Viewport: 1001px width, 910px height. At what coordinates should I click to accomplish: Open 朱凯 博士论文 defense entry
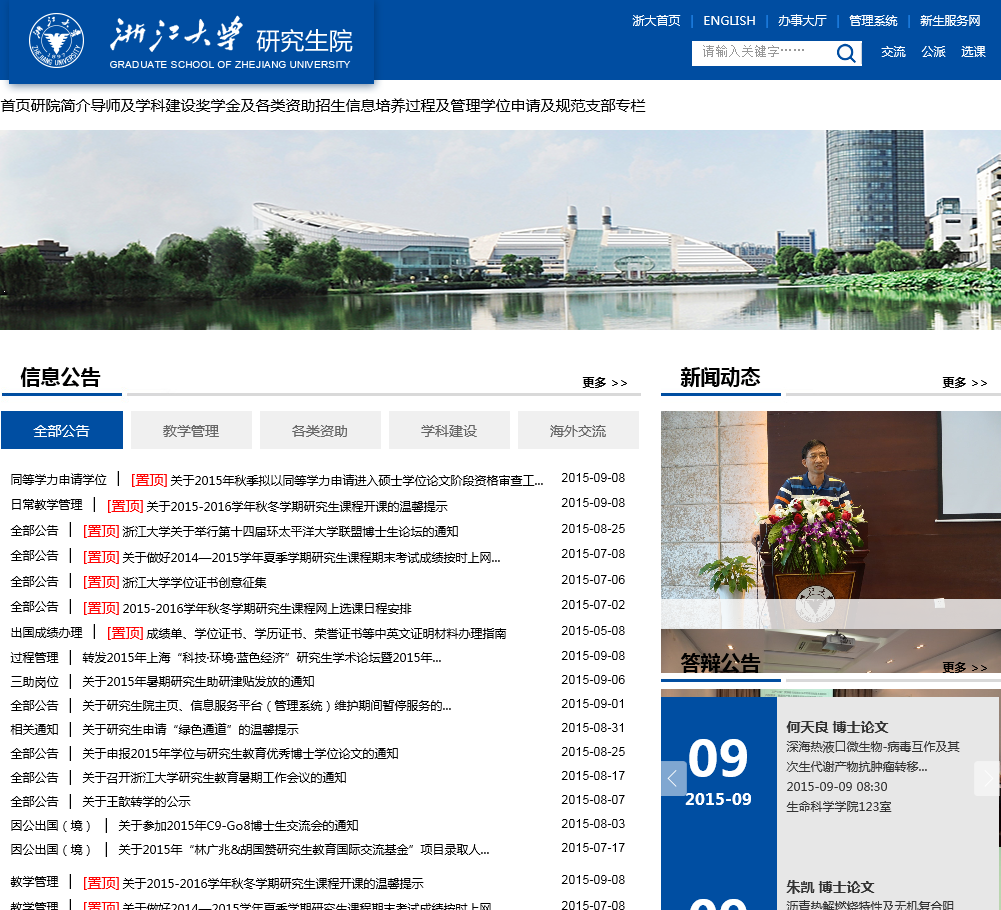point(830,887)
